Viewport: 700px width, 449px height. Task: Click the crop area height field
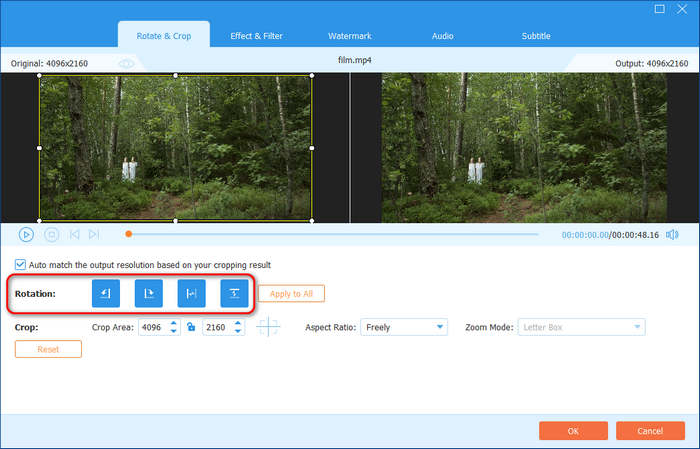(x=217, y=327)
